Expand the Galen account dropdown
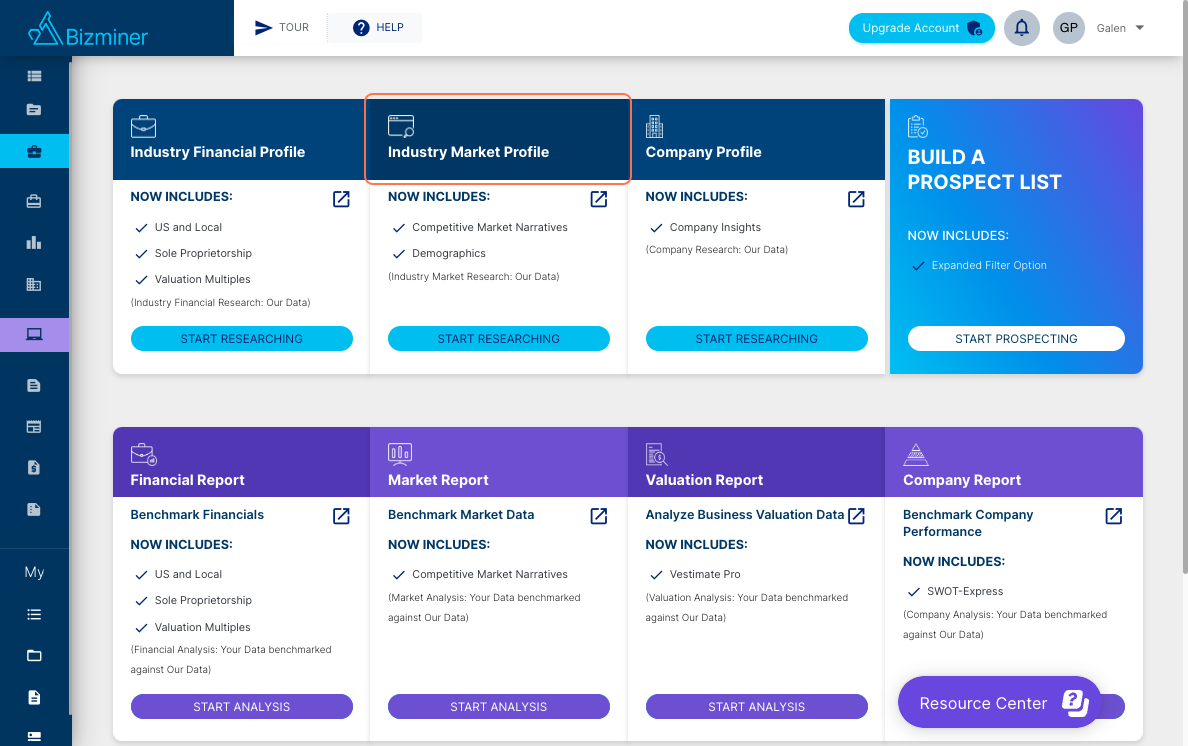The height and width of the screenshot is (746, 1188). [x=1121, y=28]
